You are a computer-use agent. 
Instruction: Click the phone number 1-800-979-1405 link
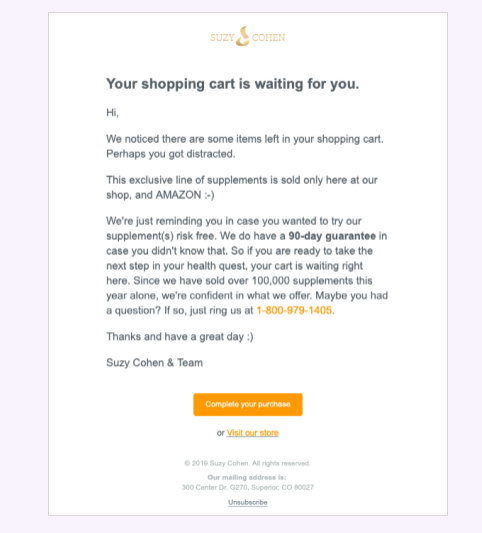[294, 310]
